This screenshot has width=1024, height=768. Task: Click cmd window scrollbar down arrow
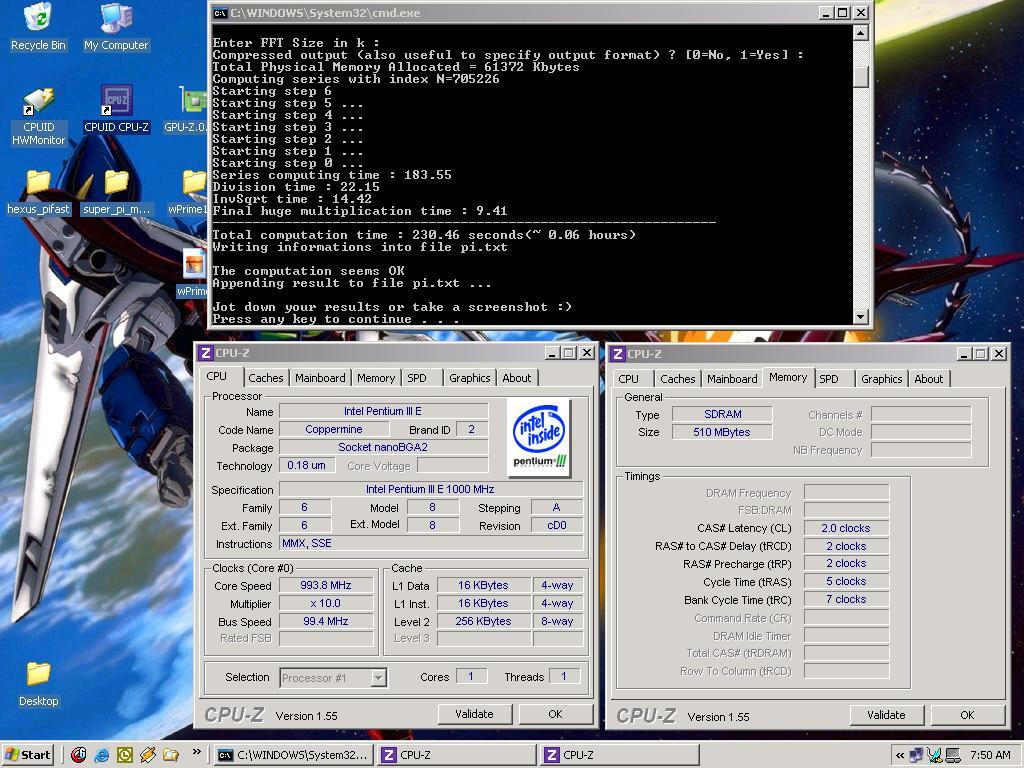tap(861, 317)
